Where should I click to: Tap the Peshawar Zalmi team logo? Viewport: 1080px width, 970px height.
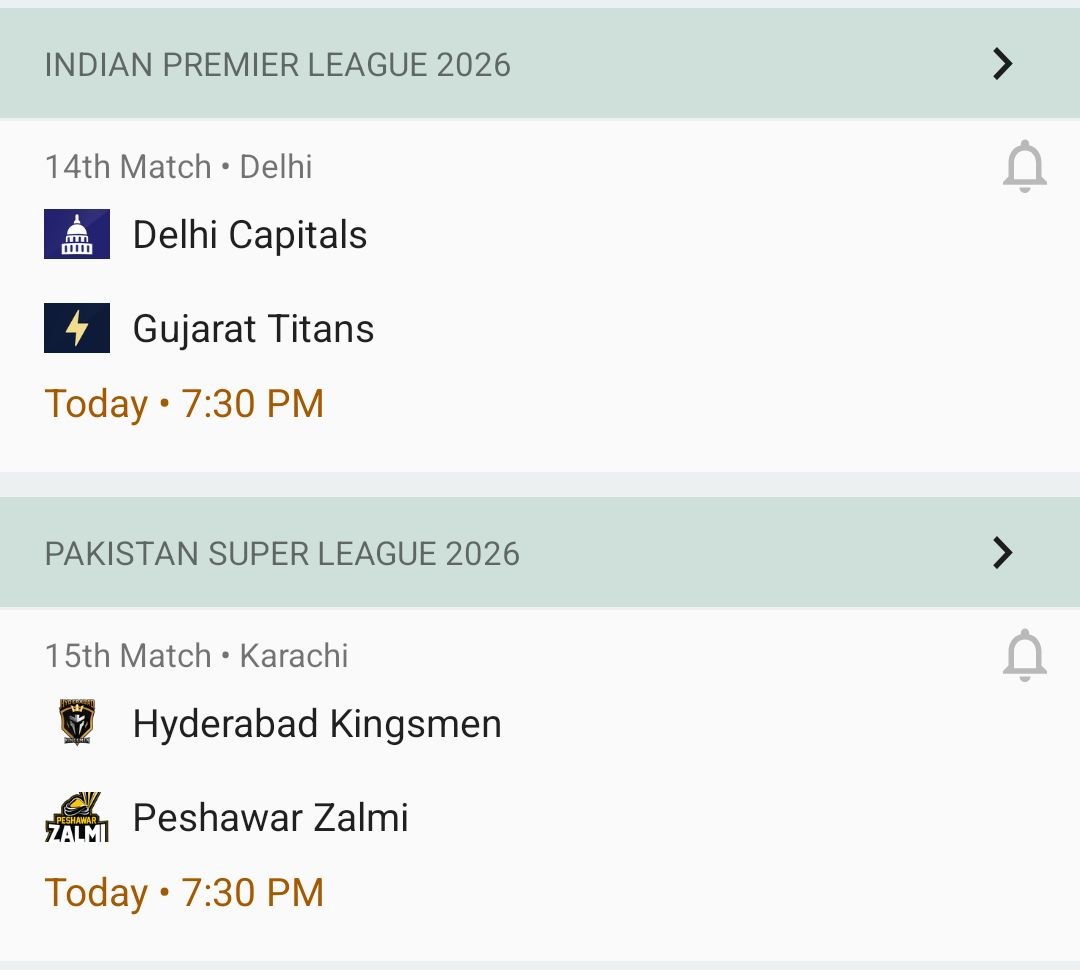coord(77,817)
